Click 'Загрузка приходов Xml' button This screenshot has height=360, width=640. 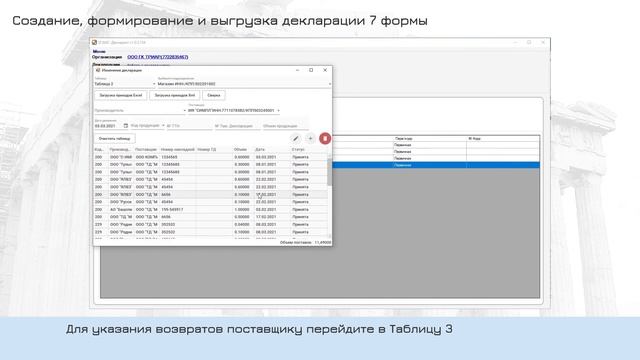point(175,95)
